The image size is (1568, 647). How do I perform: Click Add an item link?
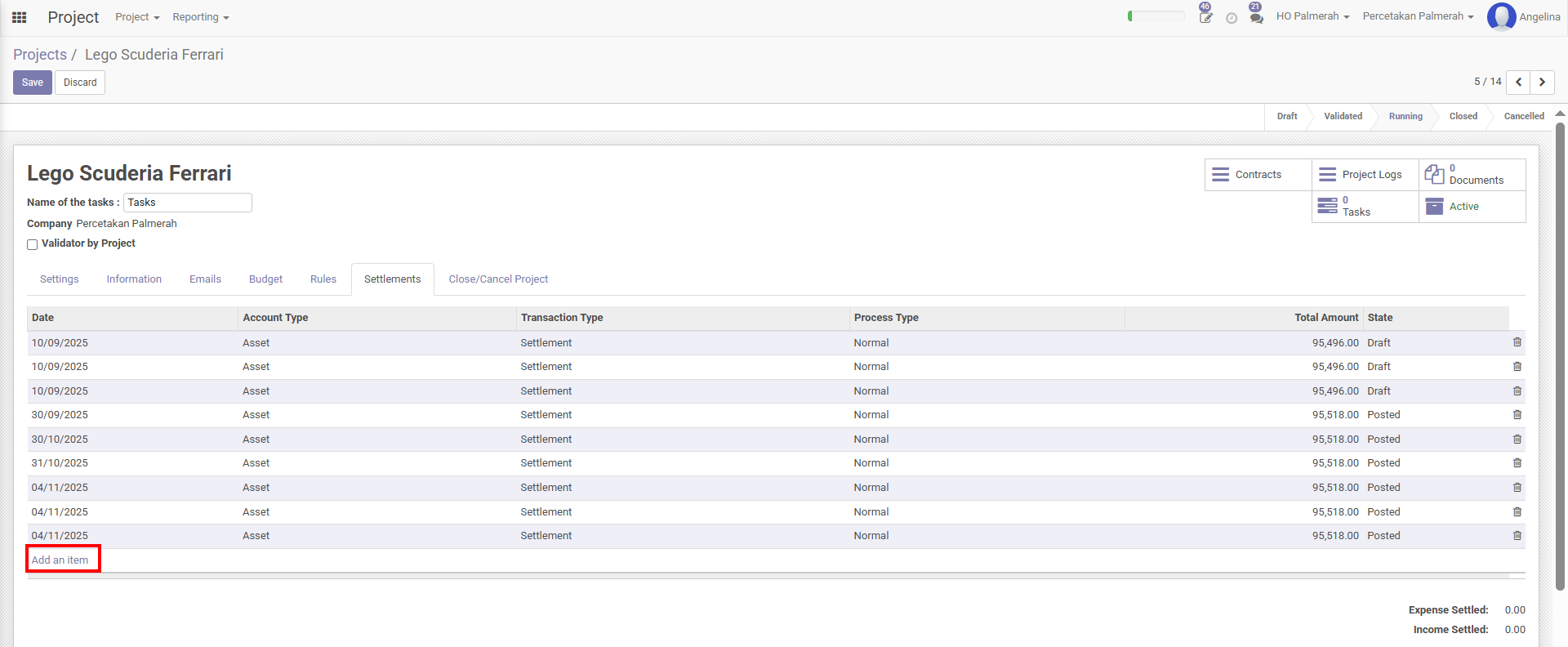tap(60, 560)
